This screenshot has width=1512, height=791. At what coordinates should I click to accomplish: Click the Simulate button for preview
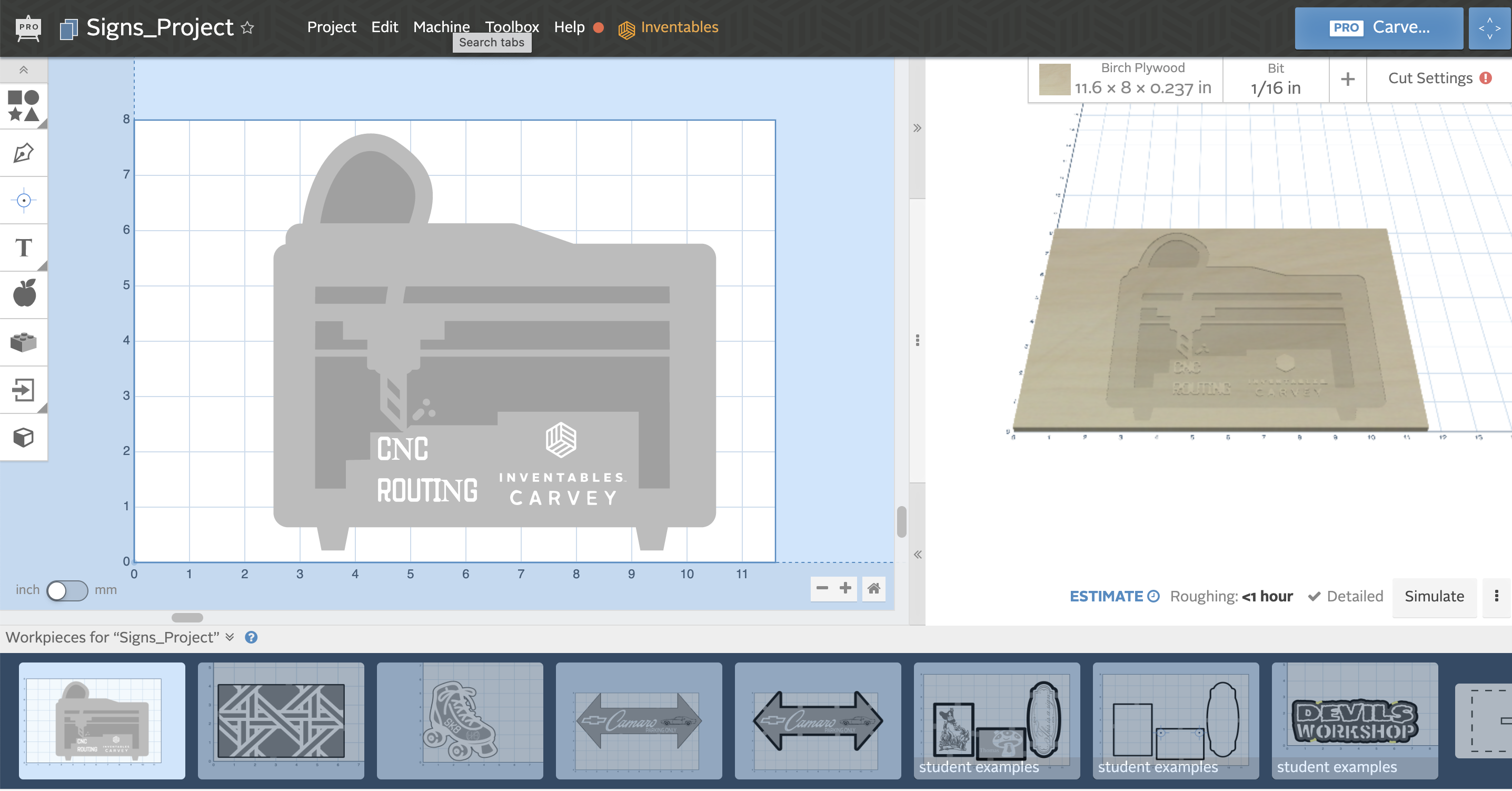(x=1434, y=597)
